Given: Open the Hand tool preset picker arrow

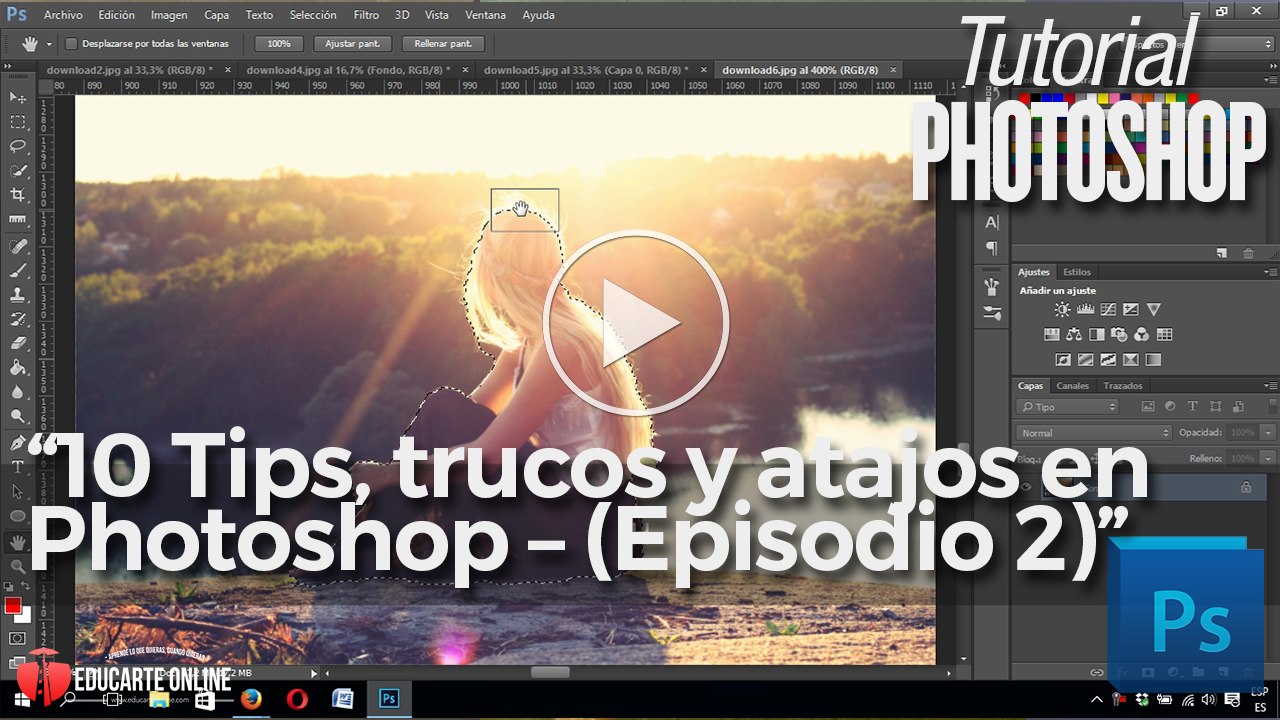Looking at the screenshot, I should tap(49, 44).
